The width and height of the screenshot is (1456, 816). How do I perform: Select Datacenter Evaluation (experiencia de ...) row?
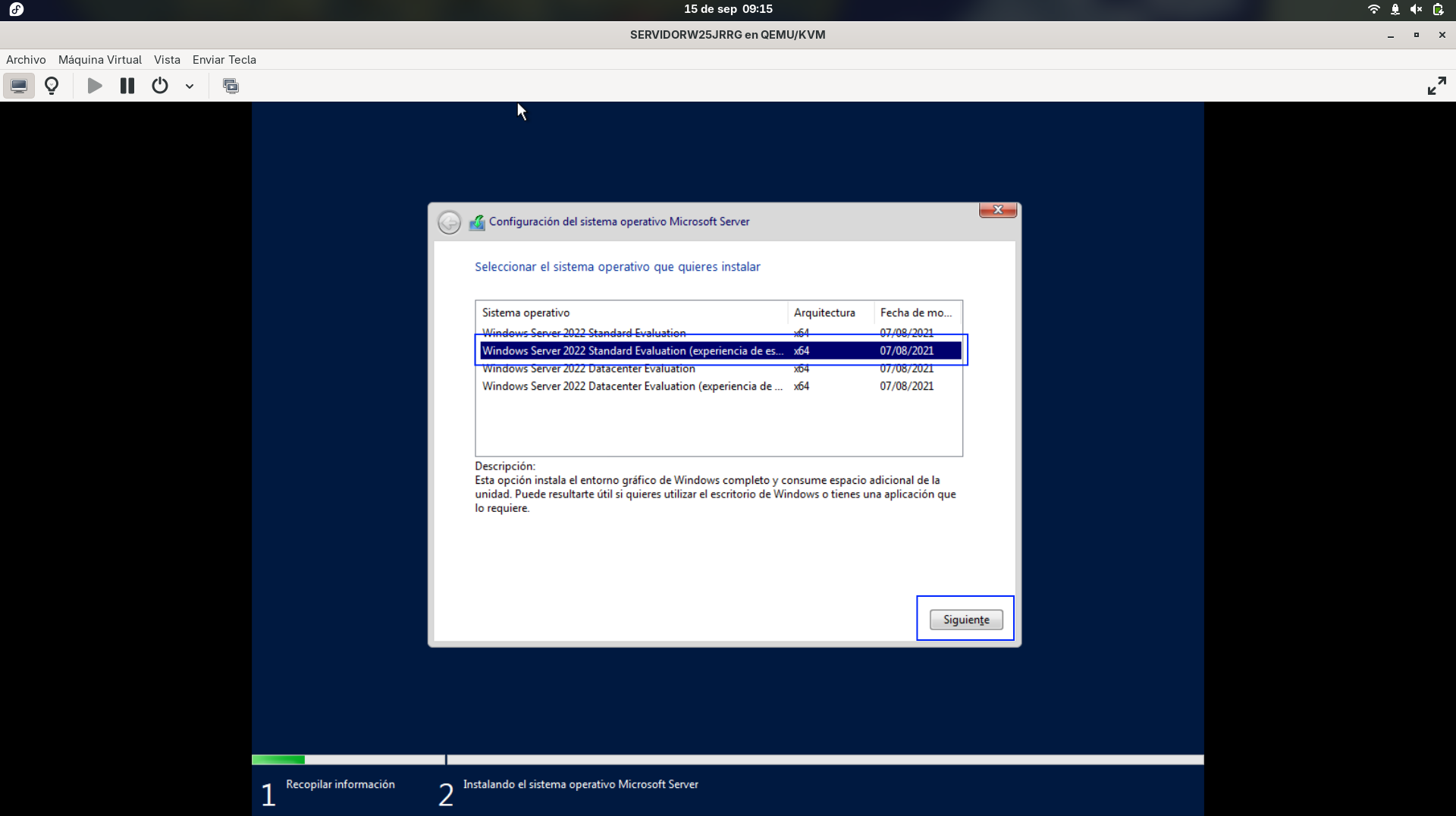point(720,386)
